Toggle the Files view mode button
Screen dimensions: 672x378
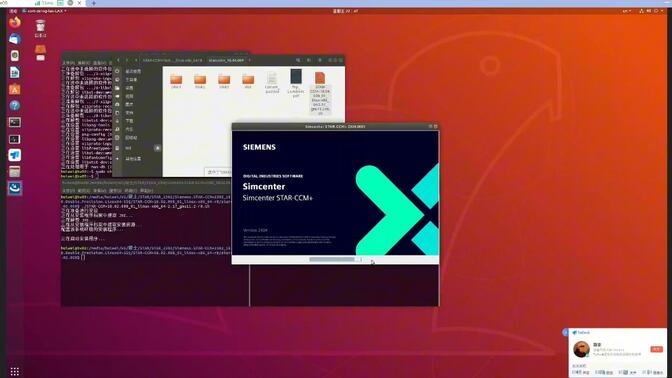click(309, 60)
